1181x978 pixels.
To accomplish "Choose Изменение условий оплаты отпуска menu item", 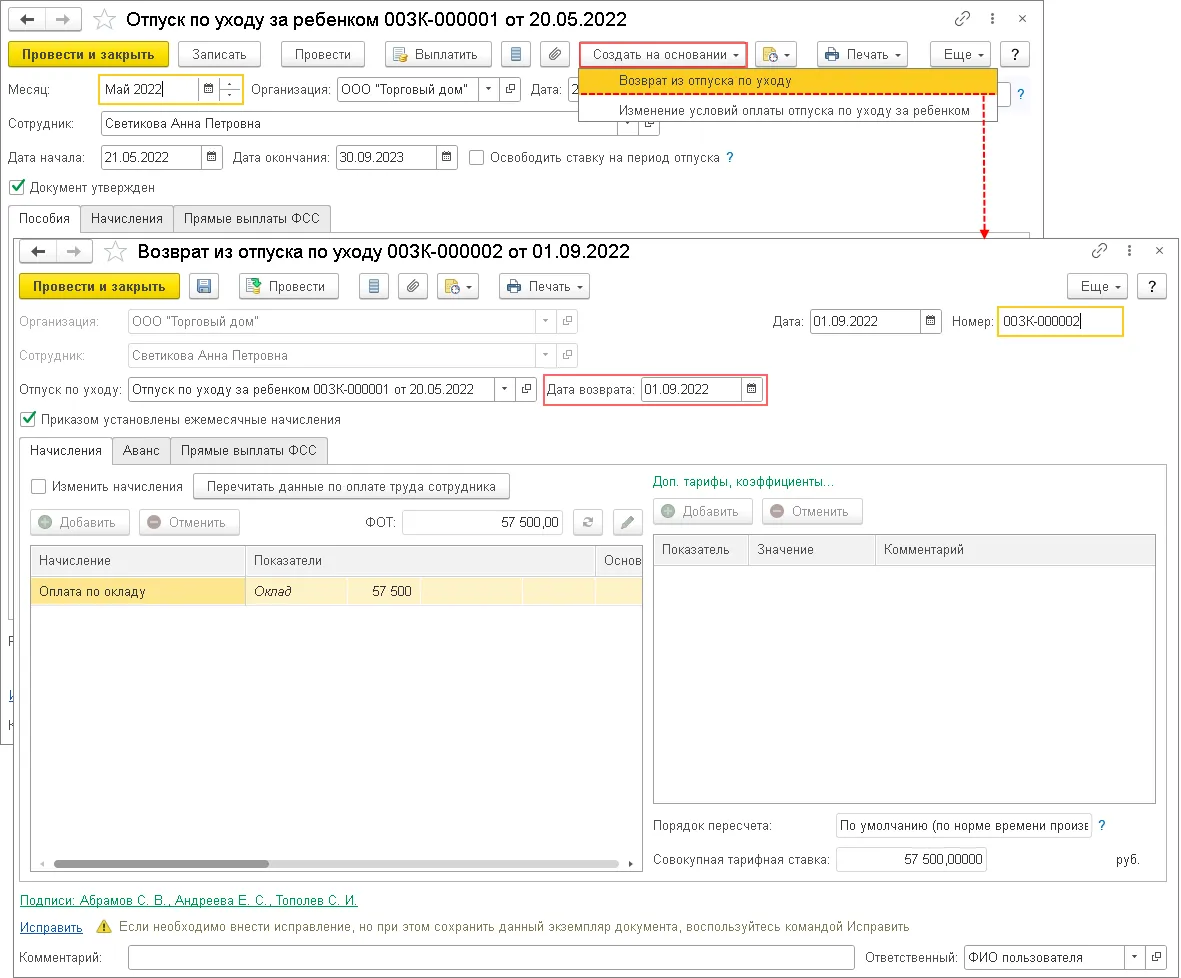I will (x=788, y=110).
